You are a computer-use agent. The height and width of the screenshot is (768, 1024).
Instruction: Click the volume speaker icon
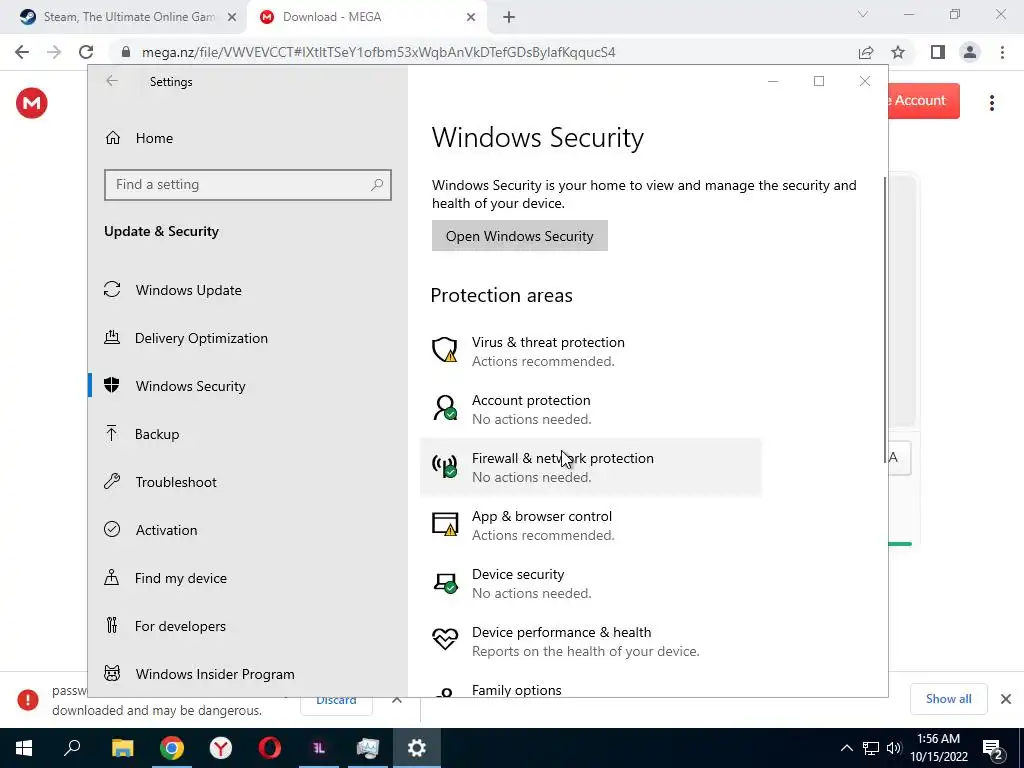click(x=894, y=748)
